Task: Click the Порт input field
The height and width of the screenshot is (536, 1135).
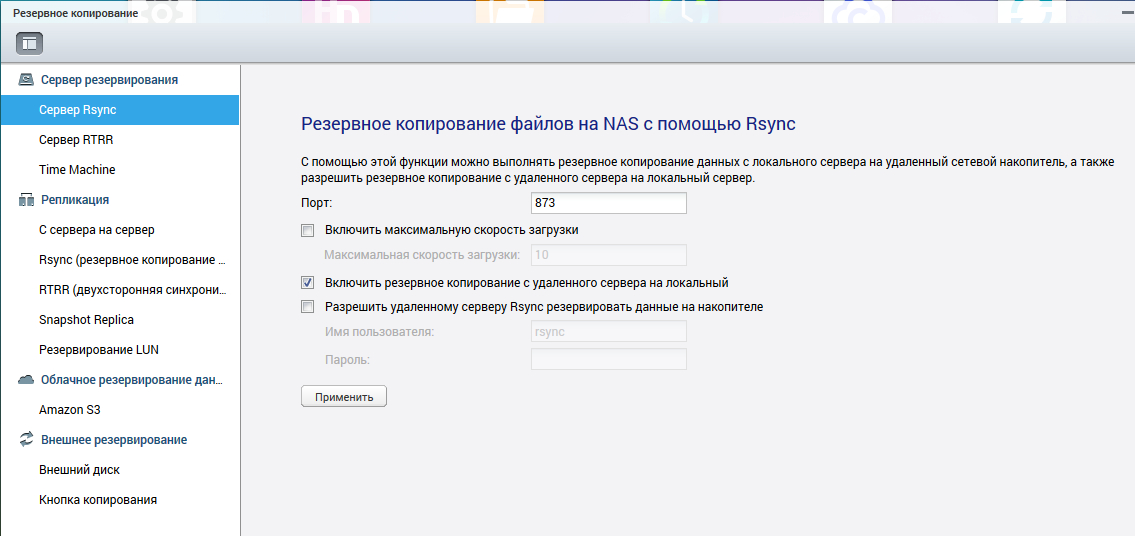Action: [x=608, y=203]
